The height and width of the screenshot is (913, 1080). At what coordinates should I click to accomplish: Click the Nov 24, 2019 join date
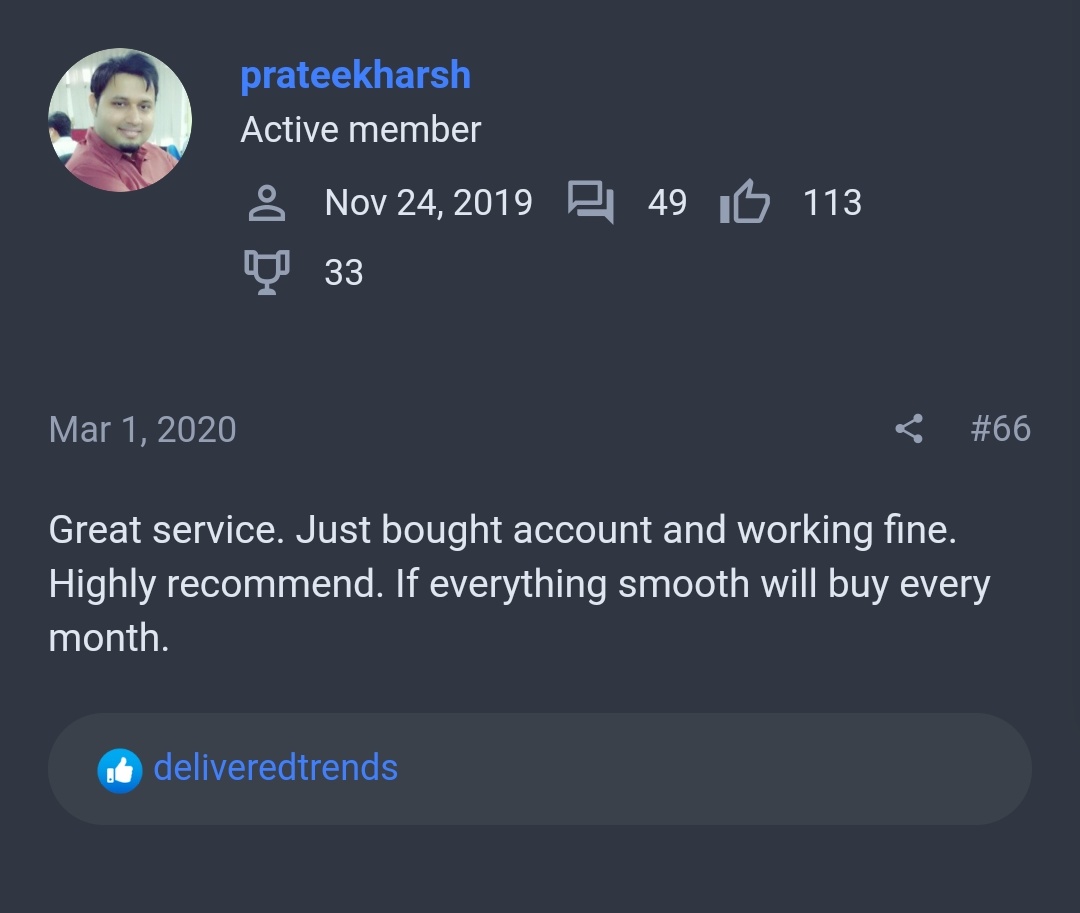(x=428, y=203)
